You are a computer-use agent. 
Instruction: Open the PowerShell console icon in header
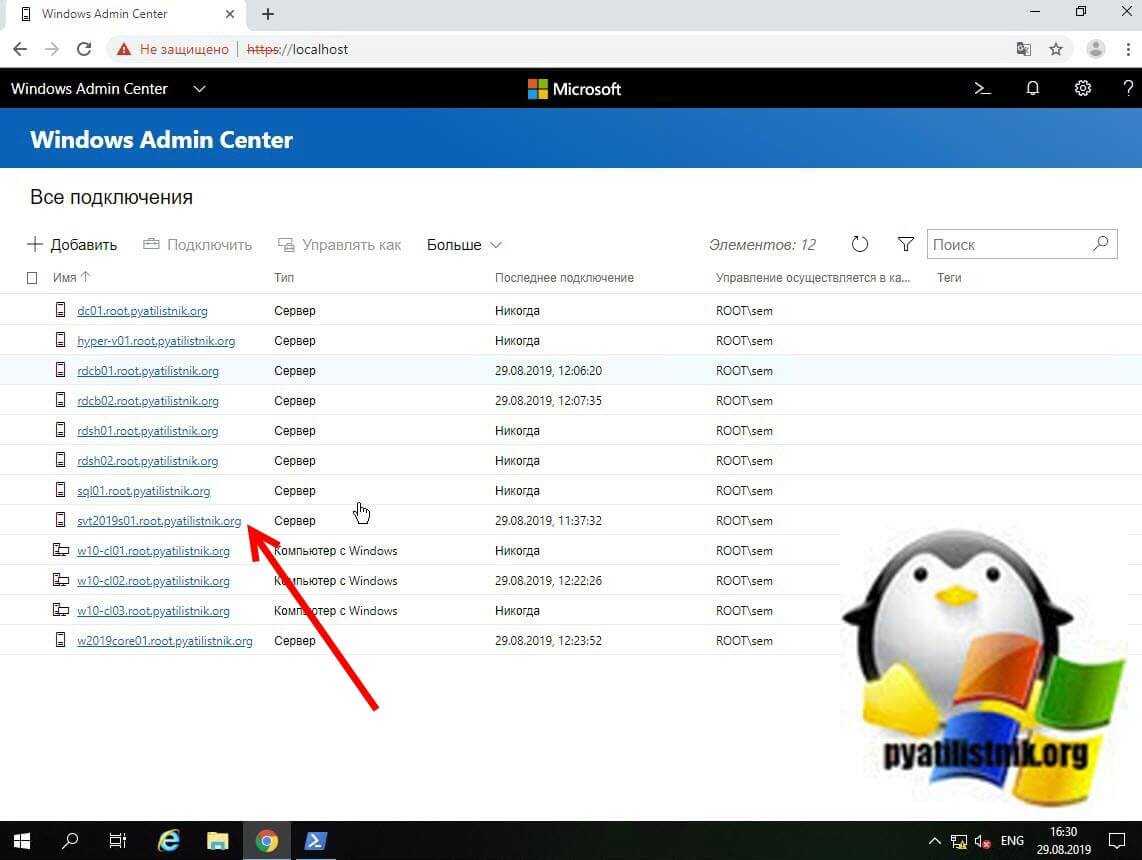pyautogui.click(x=982, y=89)
